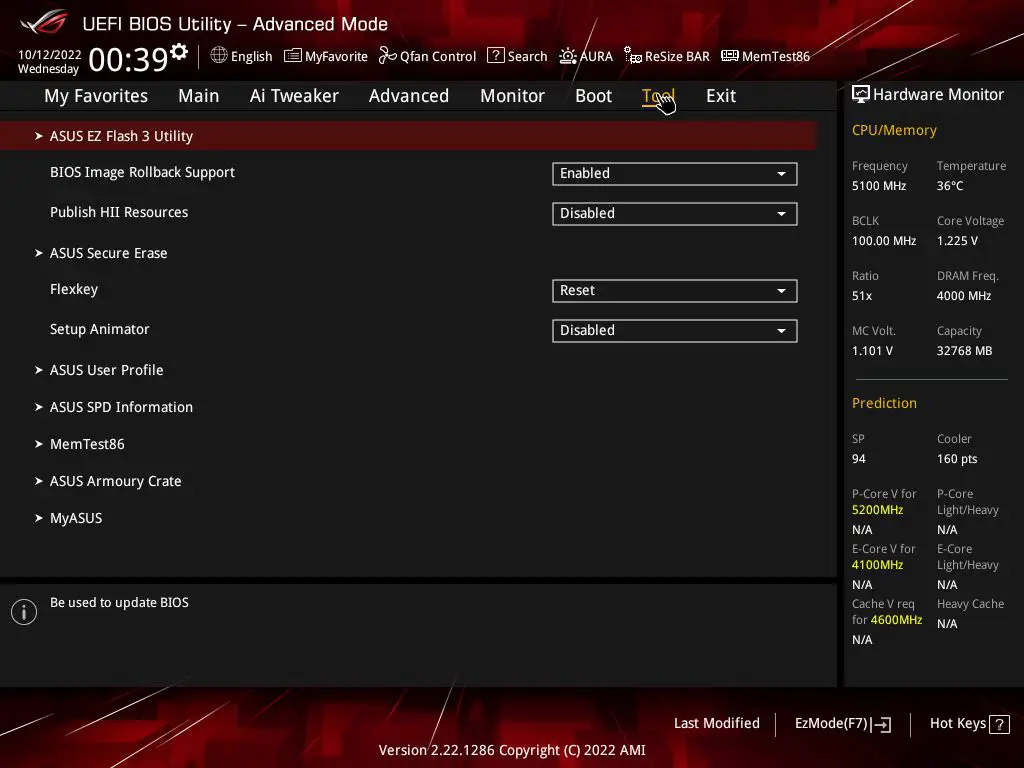Click the 160 pts cooler score

(x=957, y=458)
